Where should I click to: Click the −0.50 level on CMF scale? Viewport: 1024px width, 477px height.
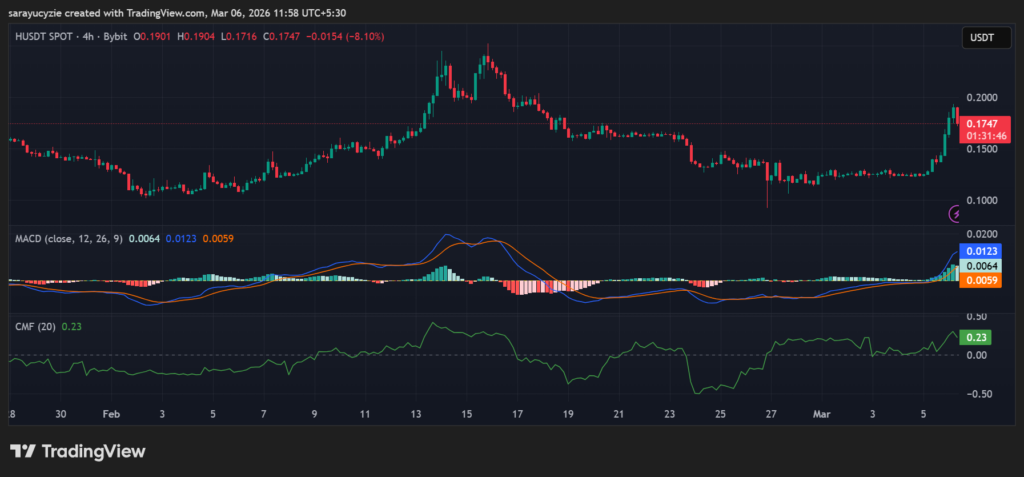pyautogui.click(x=979, y=394)
